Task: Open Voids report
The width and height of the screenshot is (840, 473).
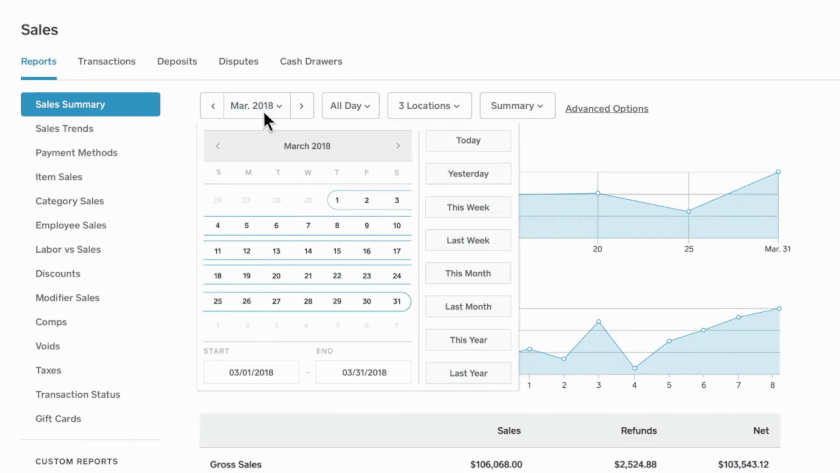Action: pyautogui.click(x=48, y=346)
